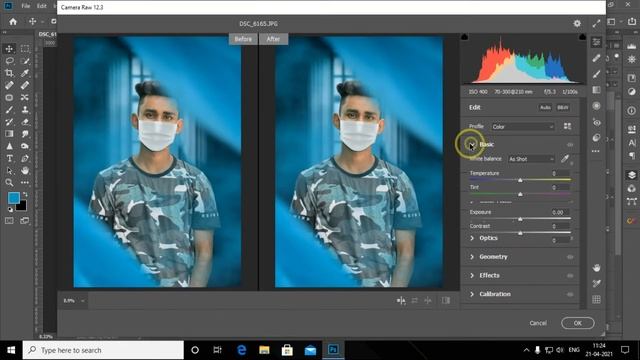Open Photoshop Edit menu

pos(42,6)
